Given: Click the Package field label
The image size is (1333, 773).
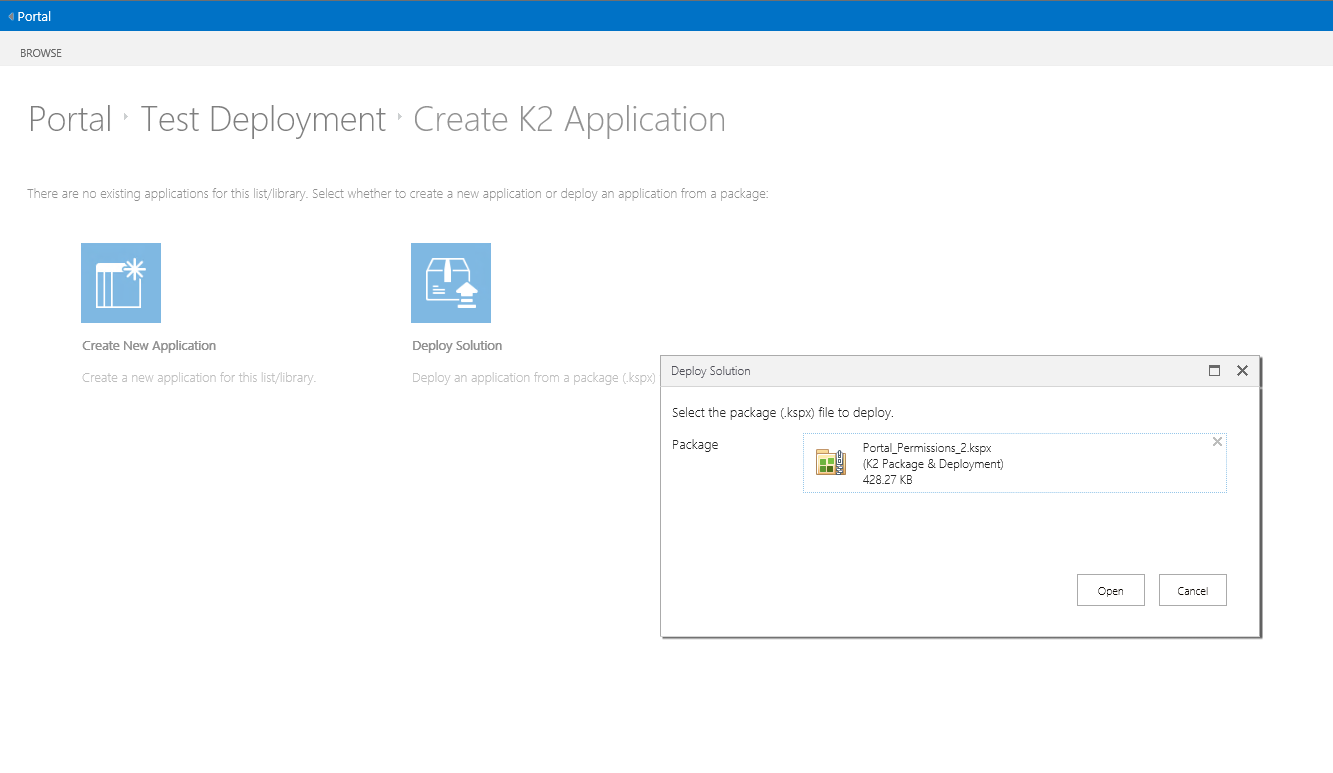Looking at the screenshot, I should pyautogui.click(x=695, y=445).
